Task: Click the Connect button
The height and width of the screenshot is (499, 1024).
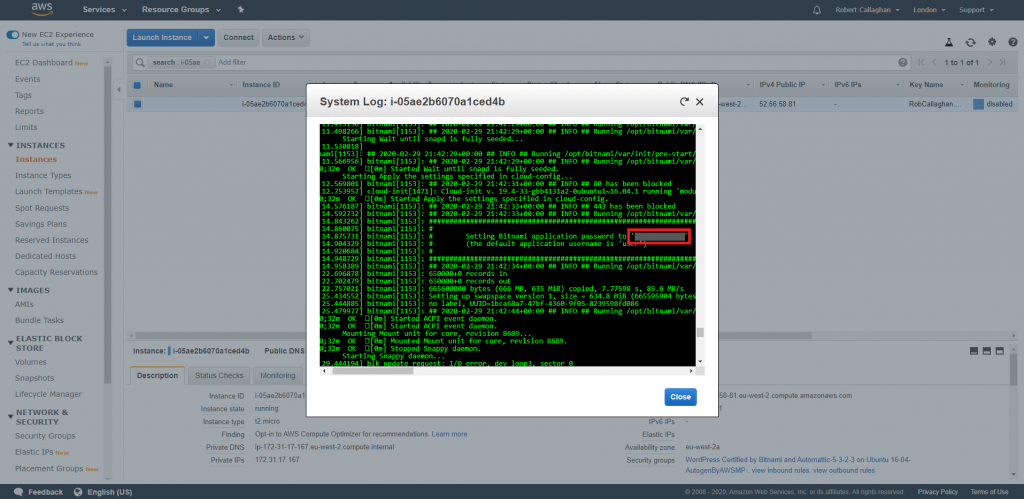Action: 238,38
